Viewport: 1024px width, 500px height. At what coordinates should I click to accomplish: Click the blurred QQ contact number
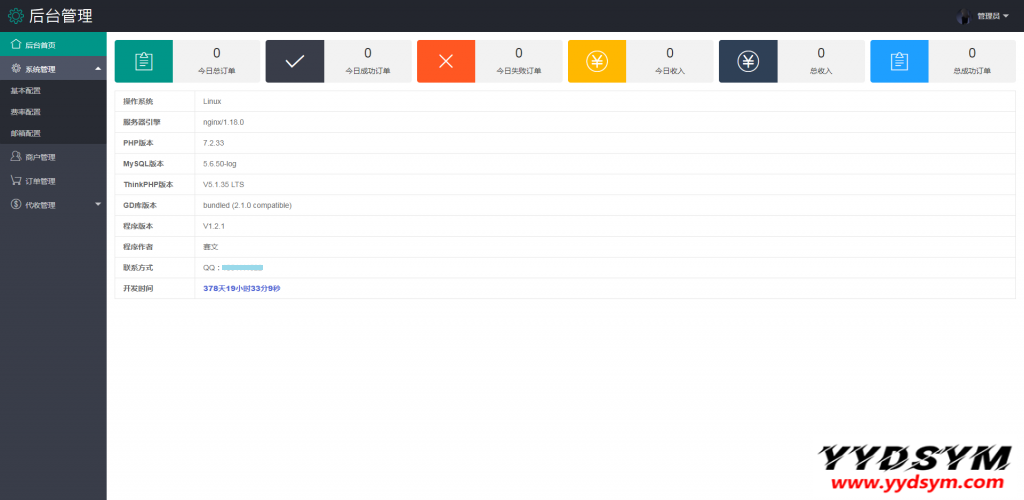click(x=242, y=268)
